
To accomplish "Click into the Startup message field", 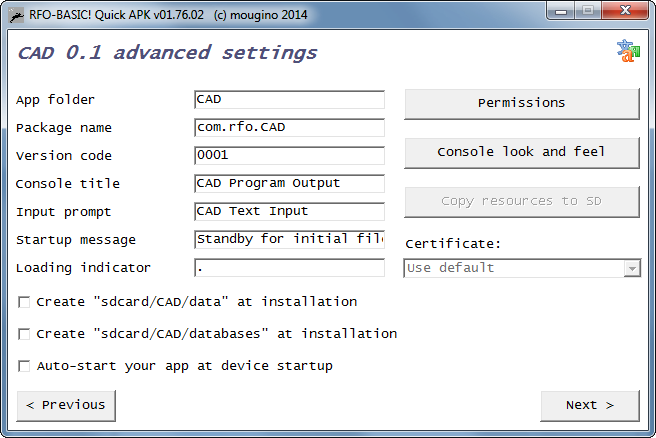I will [x=290, y=240].
